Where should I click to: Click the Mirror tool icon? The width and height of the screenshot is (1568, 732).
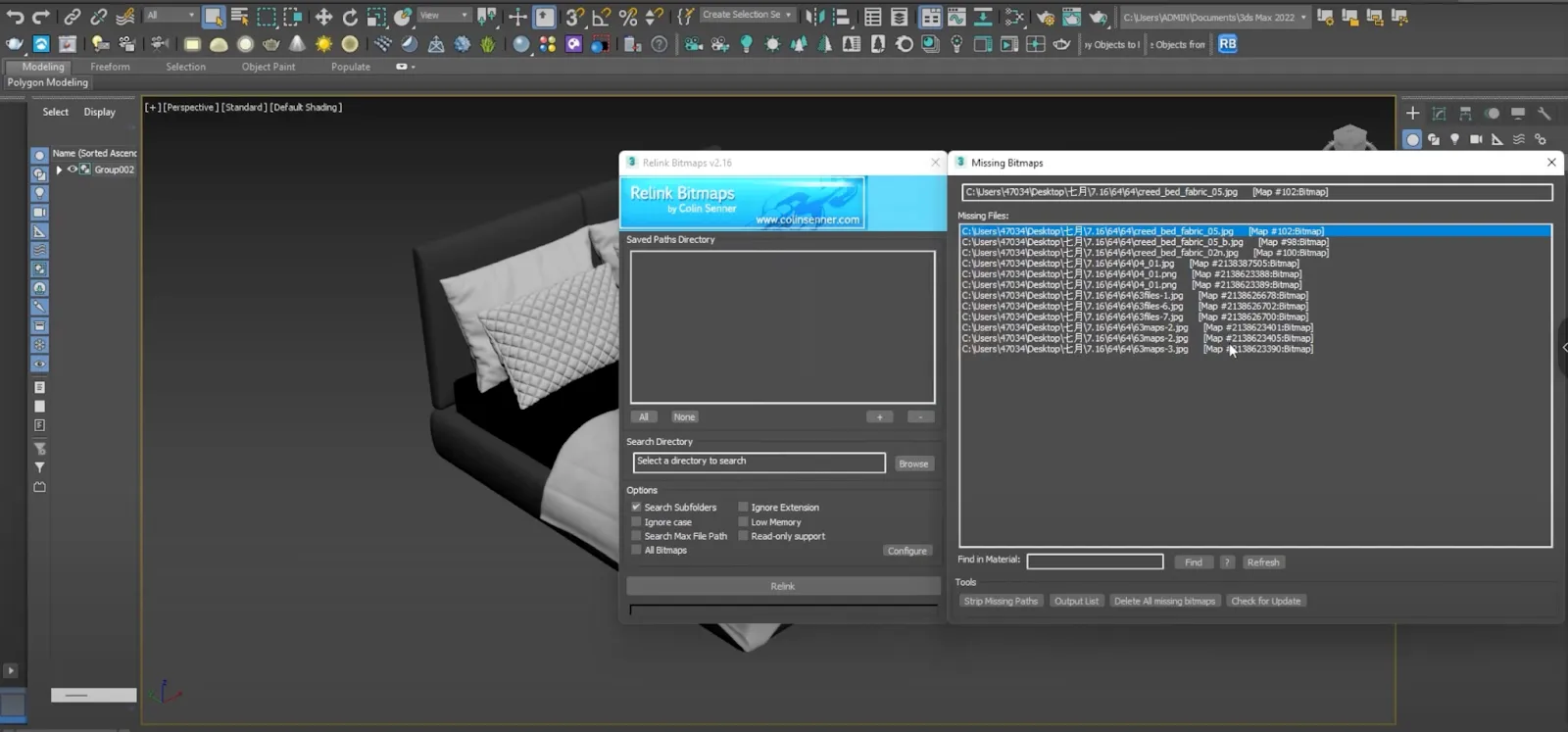click(x=814, y=17)
